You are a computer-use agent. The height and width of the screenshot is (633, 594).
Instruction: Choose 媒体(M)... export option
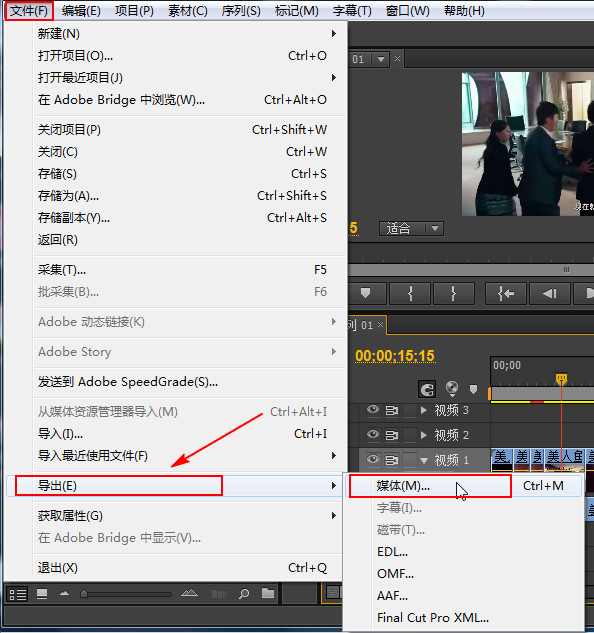465,486
